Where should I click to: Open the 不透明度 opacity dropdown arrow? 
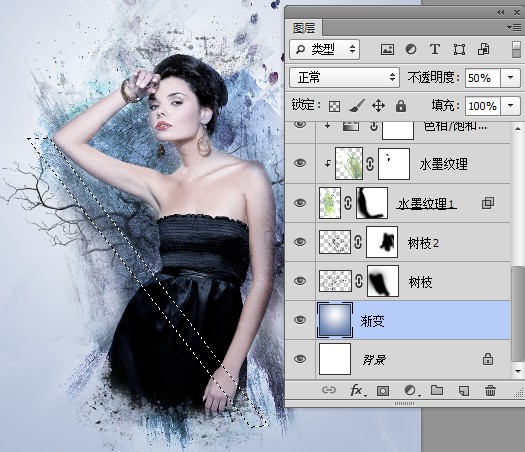tap(511, 78)
